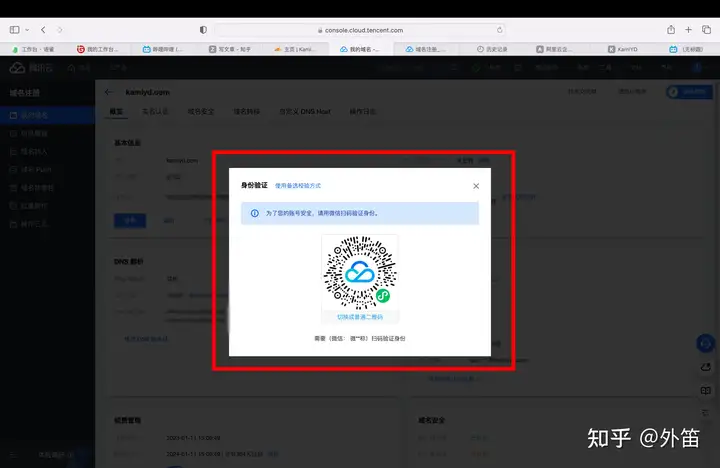Image resolution: width=720 pixels, height=468 pixels.
Task: Open the 域名转移 page tab
Action: (247, 112)
